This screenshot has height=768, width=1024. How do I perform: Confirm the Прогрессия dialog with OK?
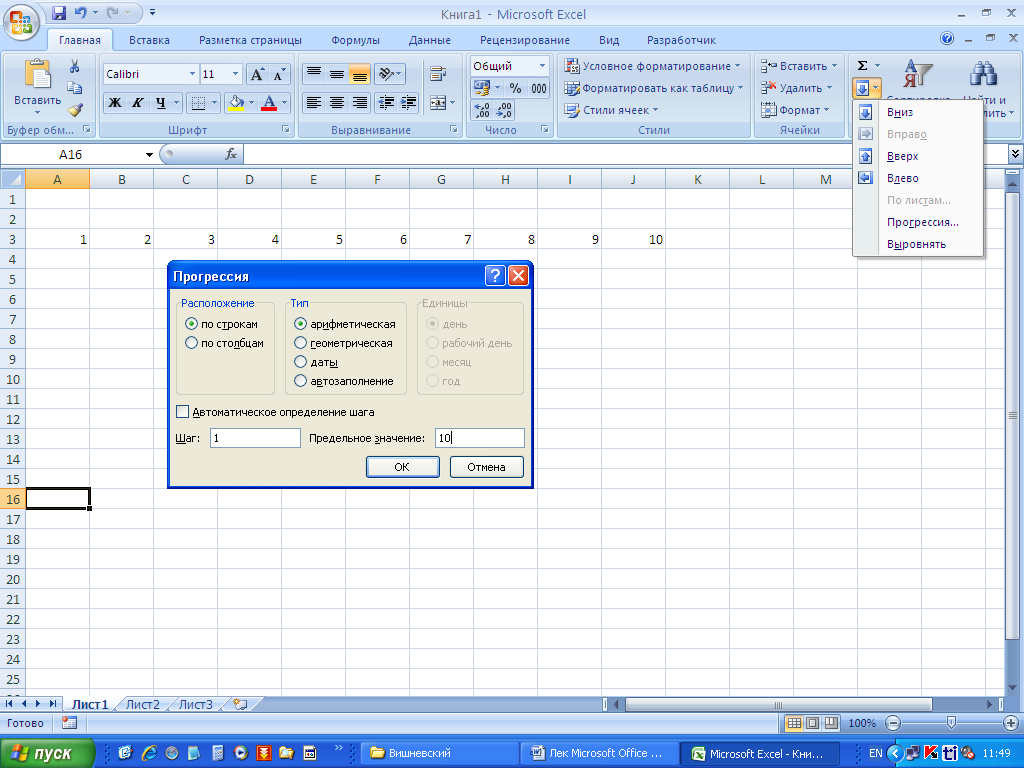(x=402, y=467)
